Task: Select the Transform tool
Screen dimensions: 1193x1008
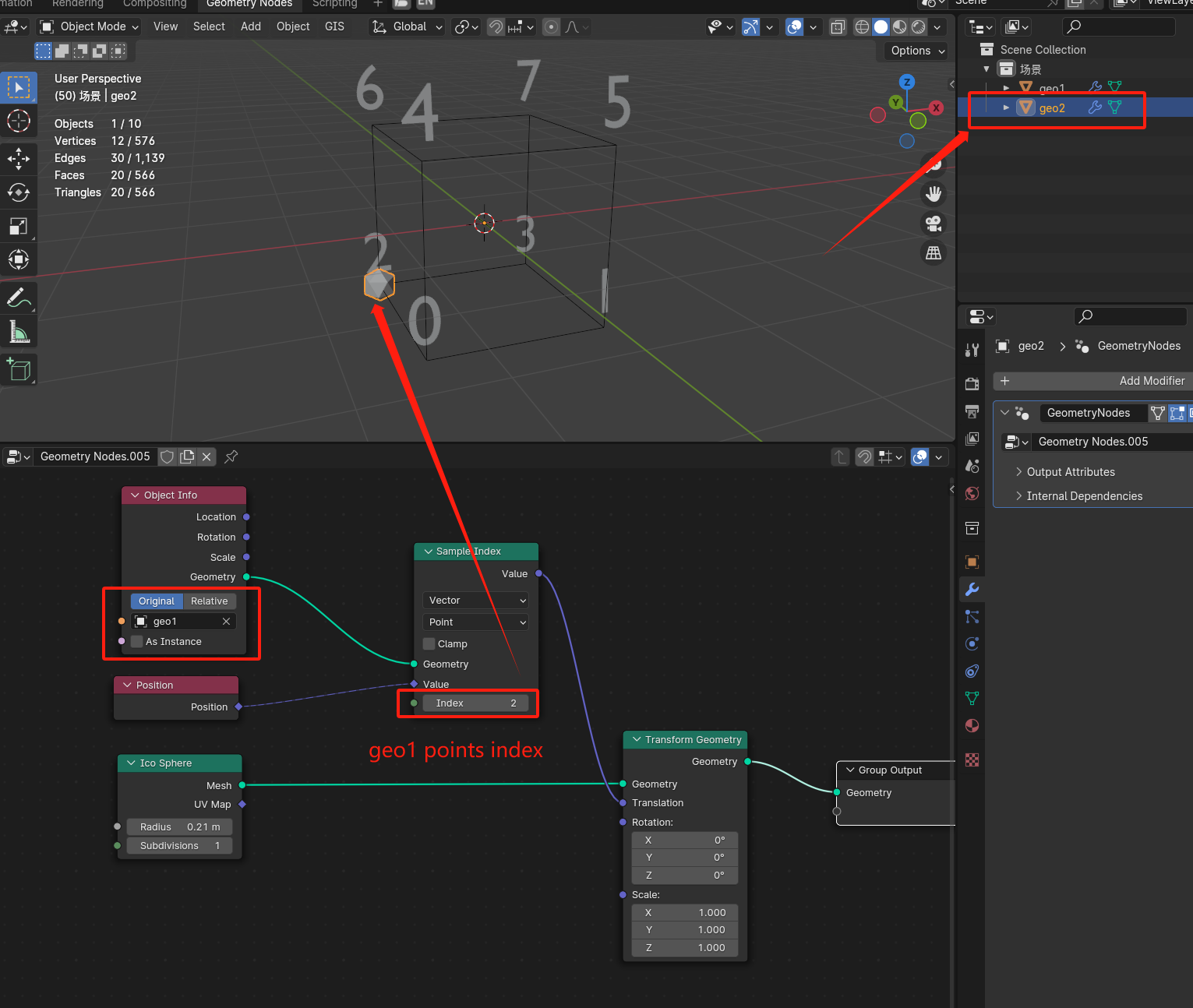Action: tap(19, 259)
